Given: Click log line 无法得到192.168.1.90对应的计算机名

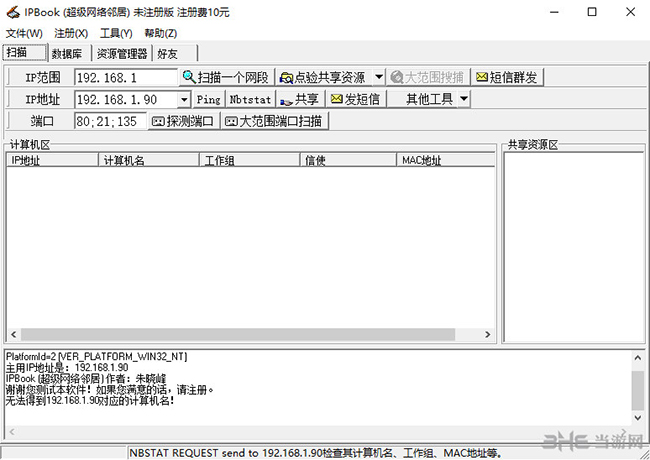Looking at the screenshot, I should 90,401.
